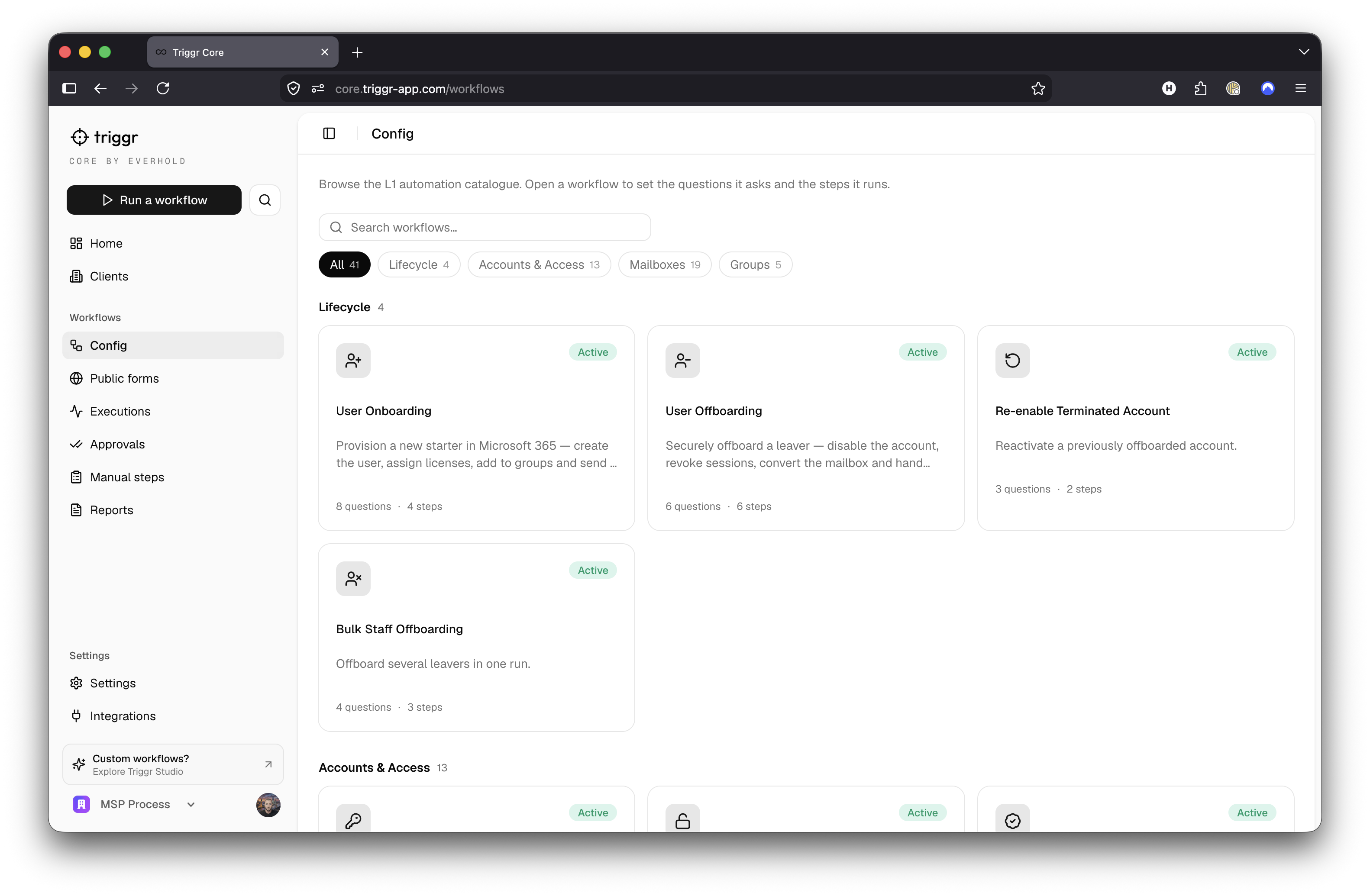Click the triggr logo icon

pyautogui.click(x=79, y=137)
